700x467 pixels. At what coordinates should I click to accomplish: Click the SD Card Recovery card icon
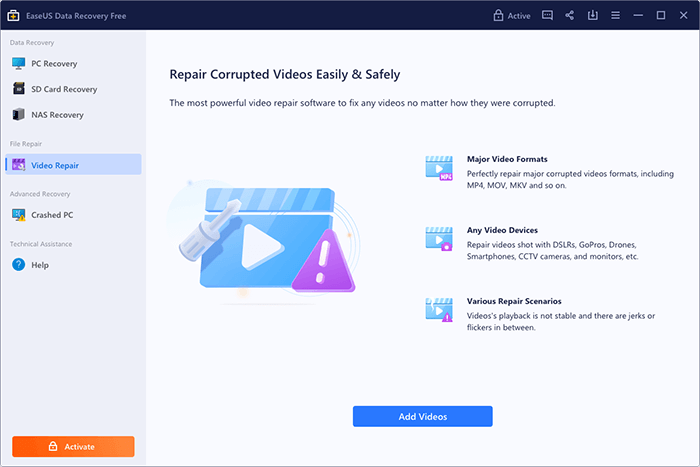coord(19,88)
